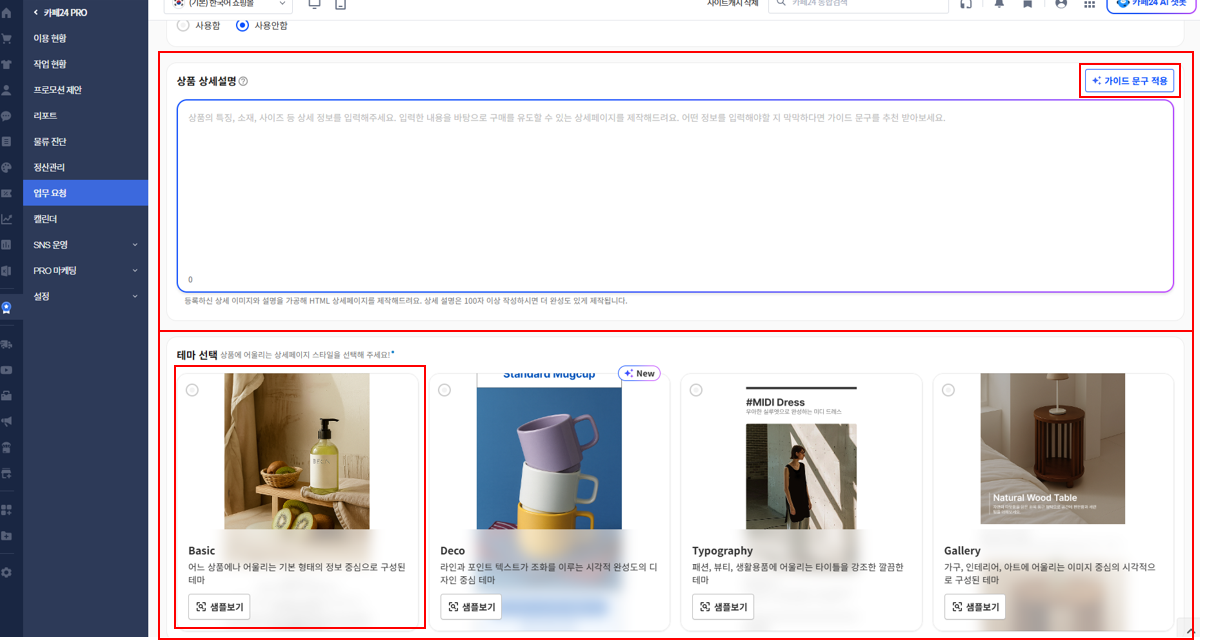1221x643 pixels.
Task: Choose the Deco theme radio button
Action: click(x=444, y=390)
